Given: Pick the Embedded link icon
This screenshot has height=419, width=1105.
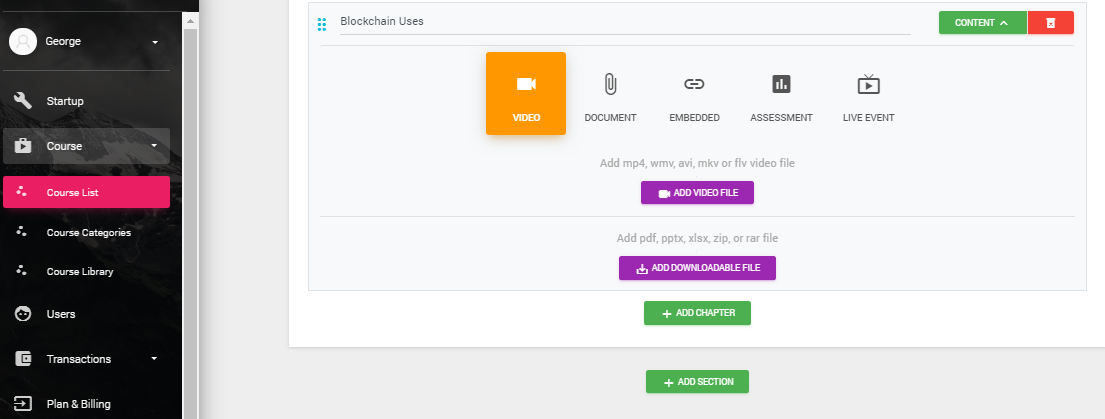Looking at the screenshot, I should tap(694, 85).
